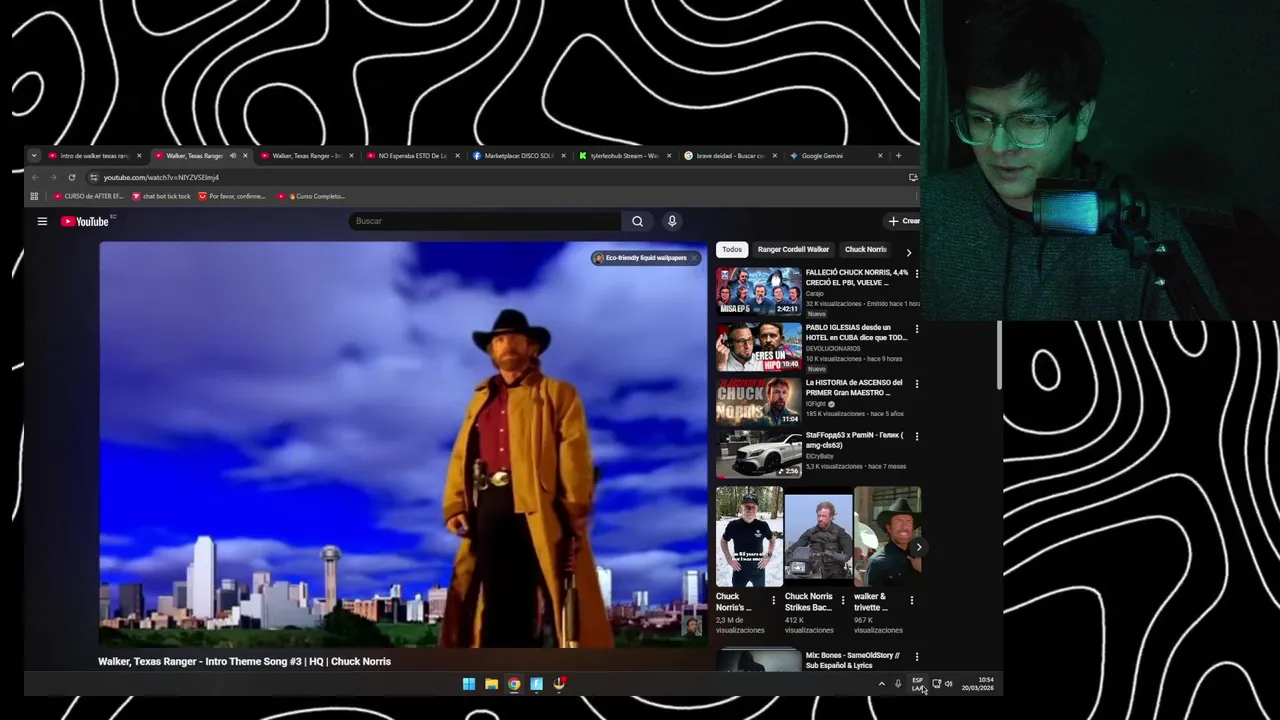Screen dimensions: 1280x720
Task: Open options for 'Mix: Bones - SameOldStory'
Action: [916, 657]
